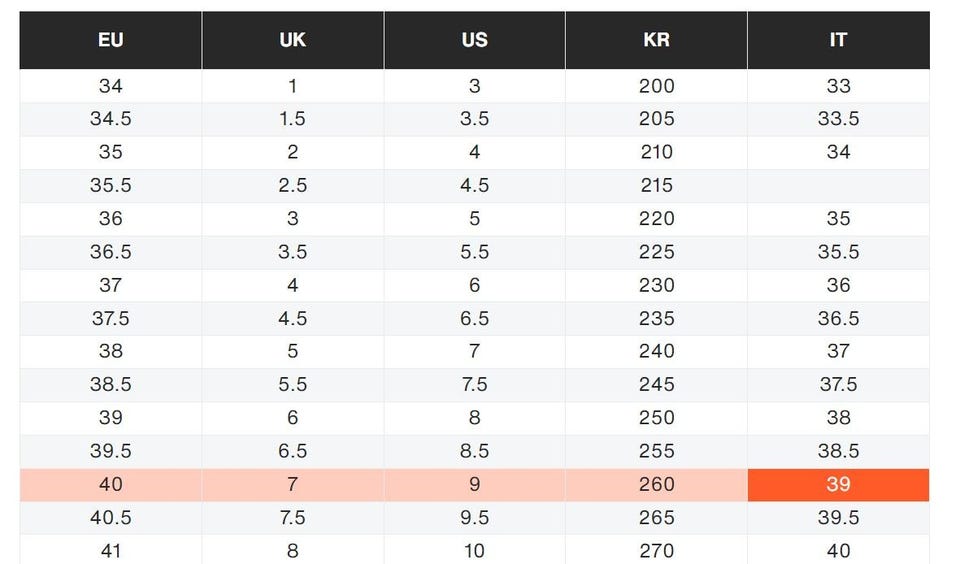Click EU size 40 in highlighted row
Viewport: 960px width, 564px height.
[111, 485]
